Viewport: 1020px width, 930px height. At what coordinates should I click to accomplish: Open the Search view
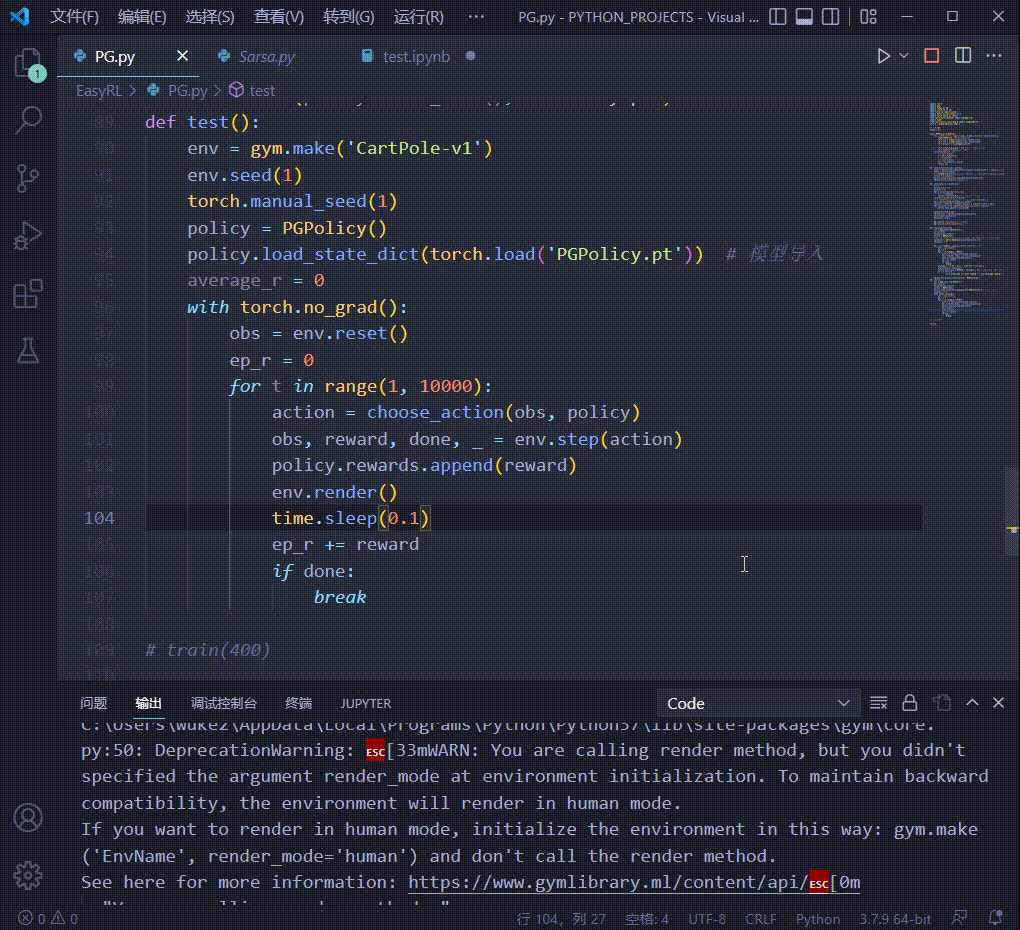[28, 120]
